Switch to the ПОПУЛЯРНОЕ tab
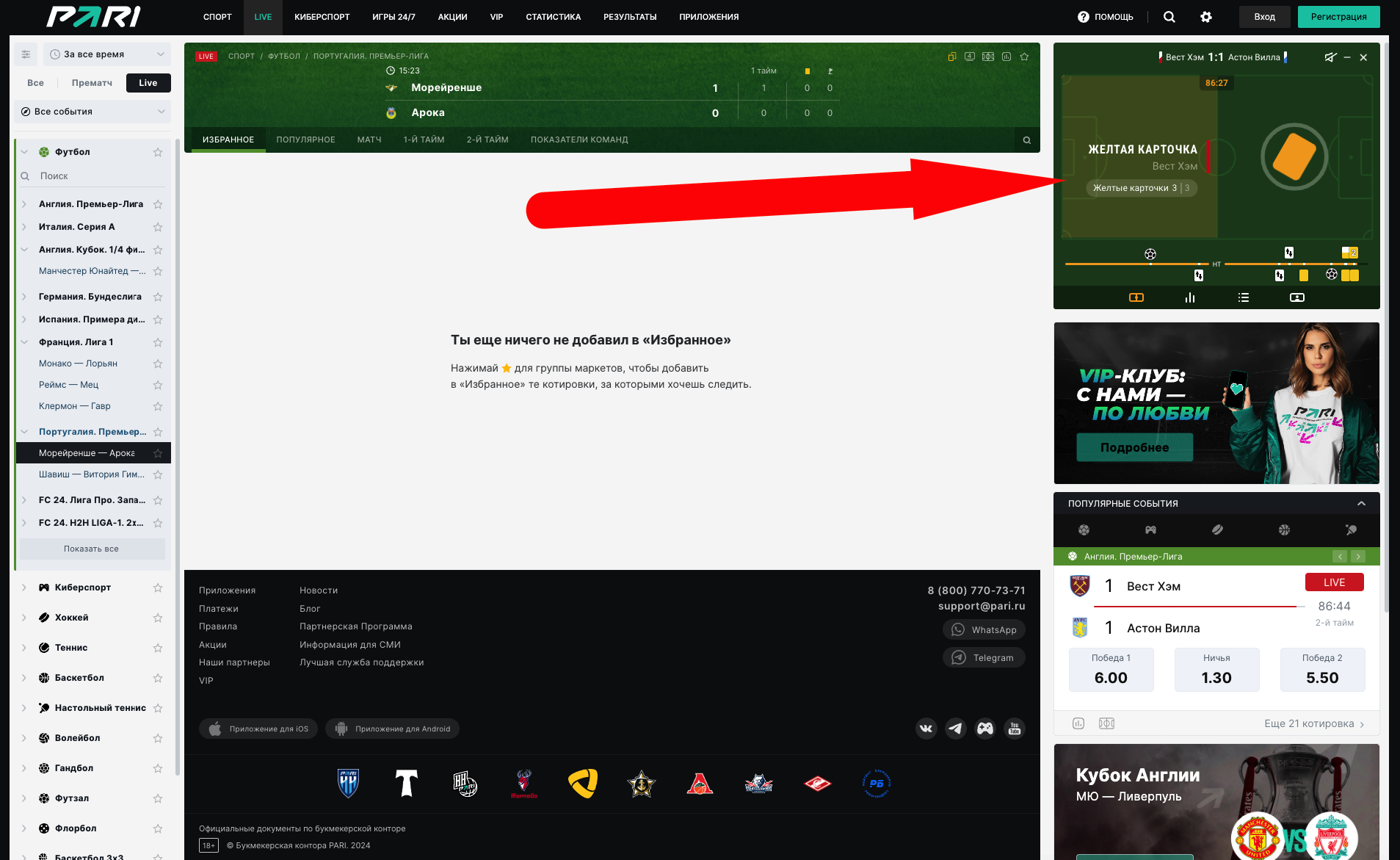This screenshot has height=860, width=1400. [305, 140]
